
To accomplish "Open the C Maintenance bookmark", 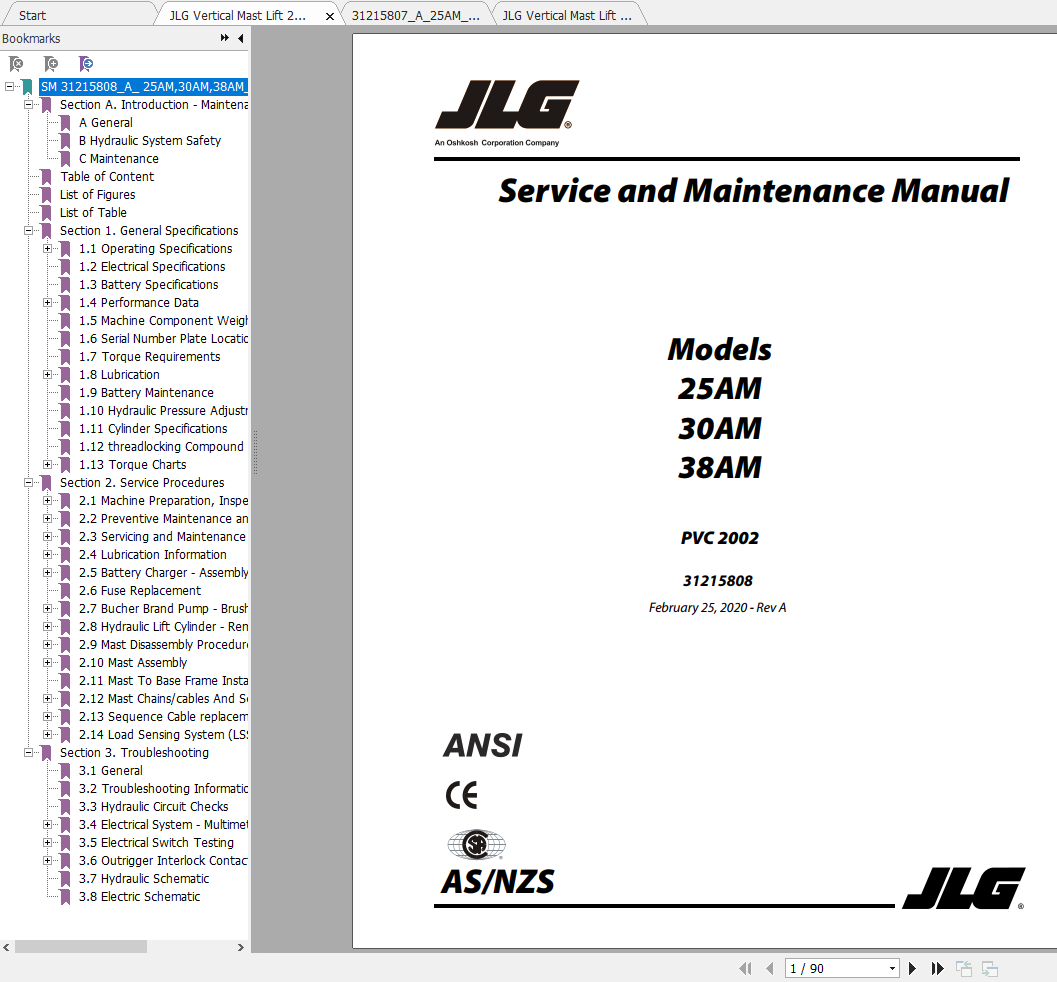I will pos(119,158).
